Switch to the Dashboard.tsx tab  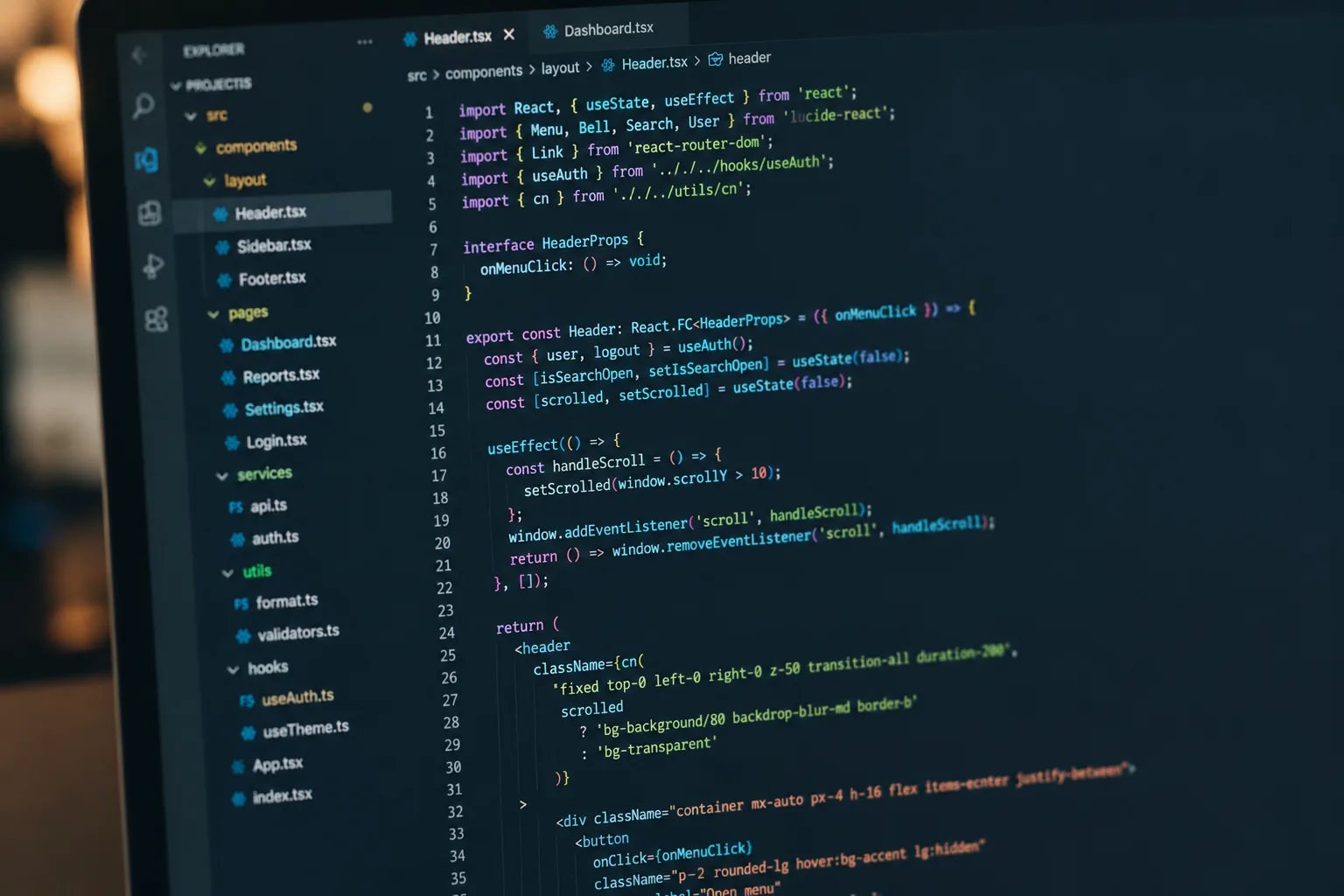609,29
